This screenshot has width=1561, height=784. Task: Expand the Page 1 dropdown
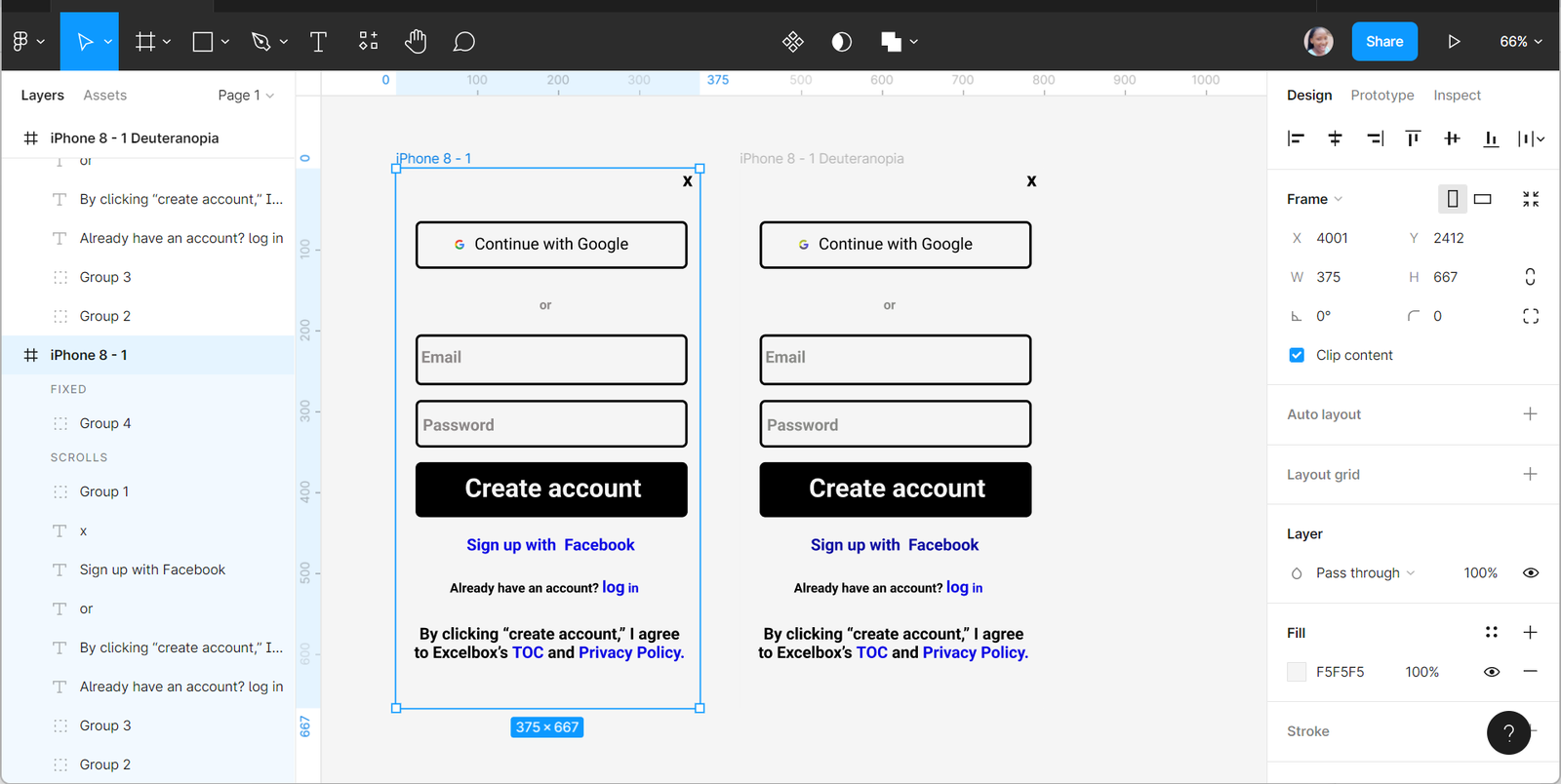point(246,96)
